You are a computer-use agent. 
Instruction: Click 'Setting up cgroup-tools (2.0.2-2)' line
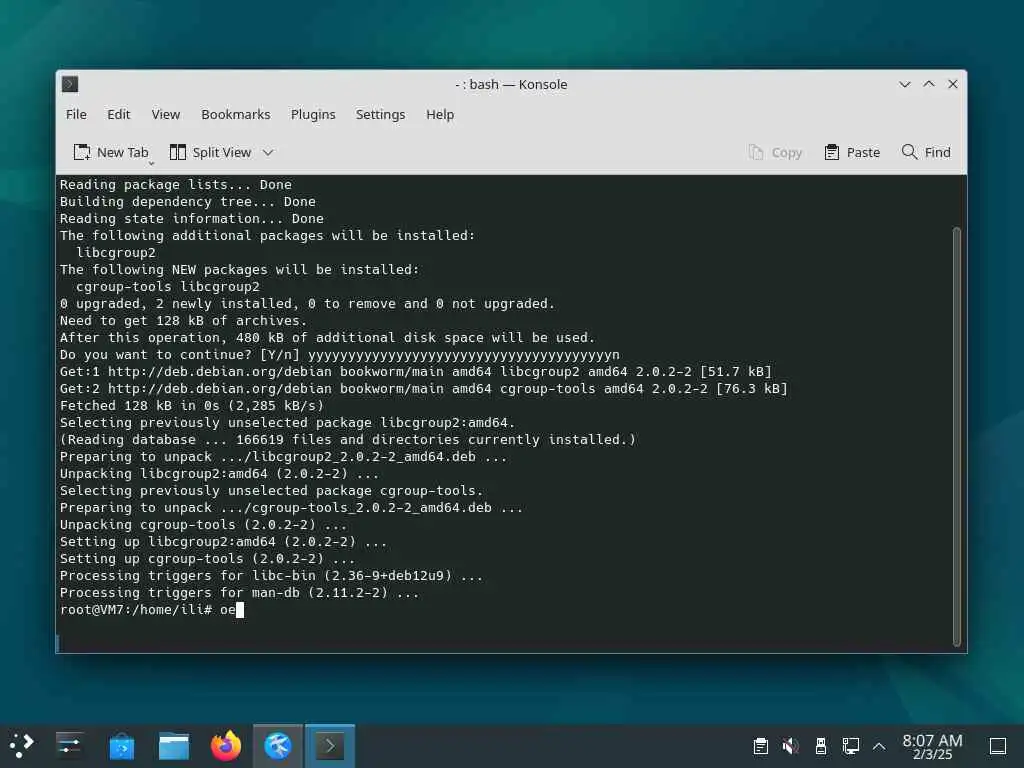208,559
